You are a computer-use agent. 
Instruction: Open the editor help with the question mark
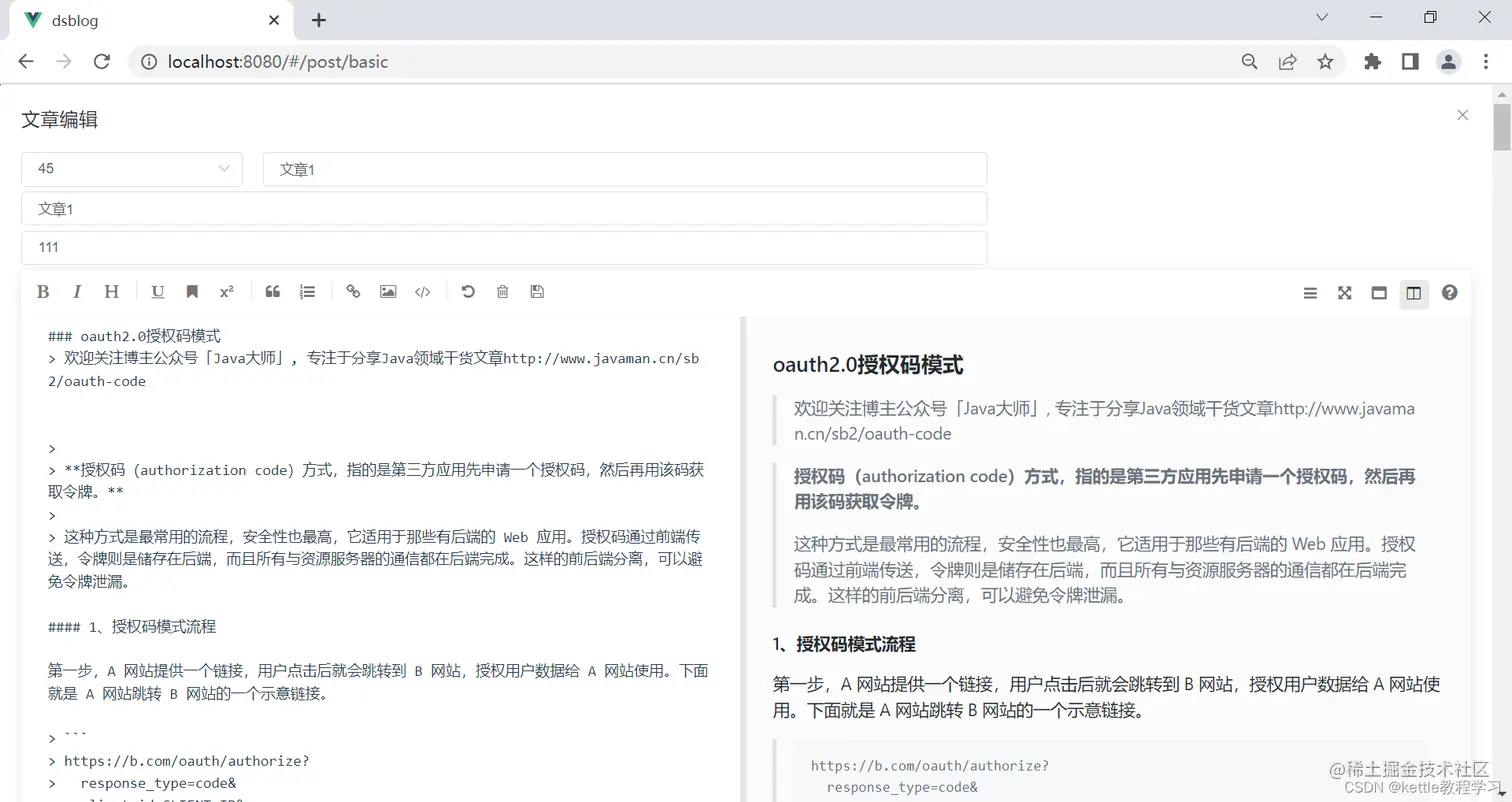[1450, 292]
